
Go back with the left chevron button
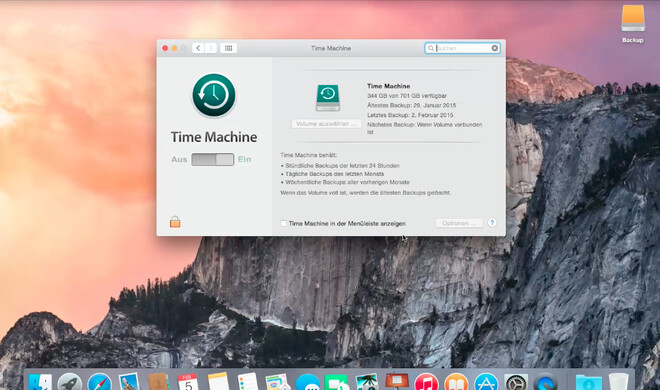(x=198, y=48)
